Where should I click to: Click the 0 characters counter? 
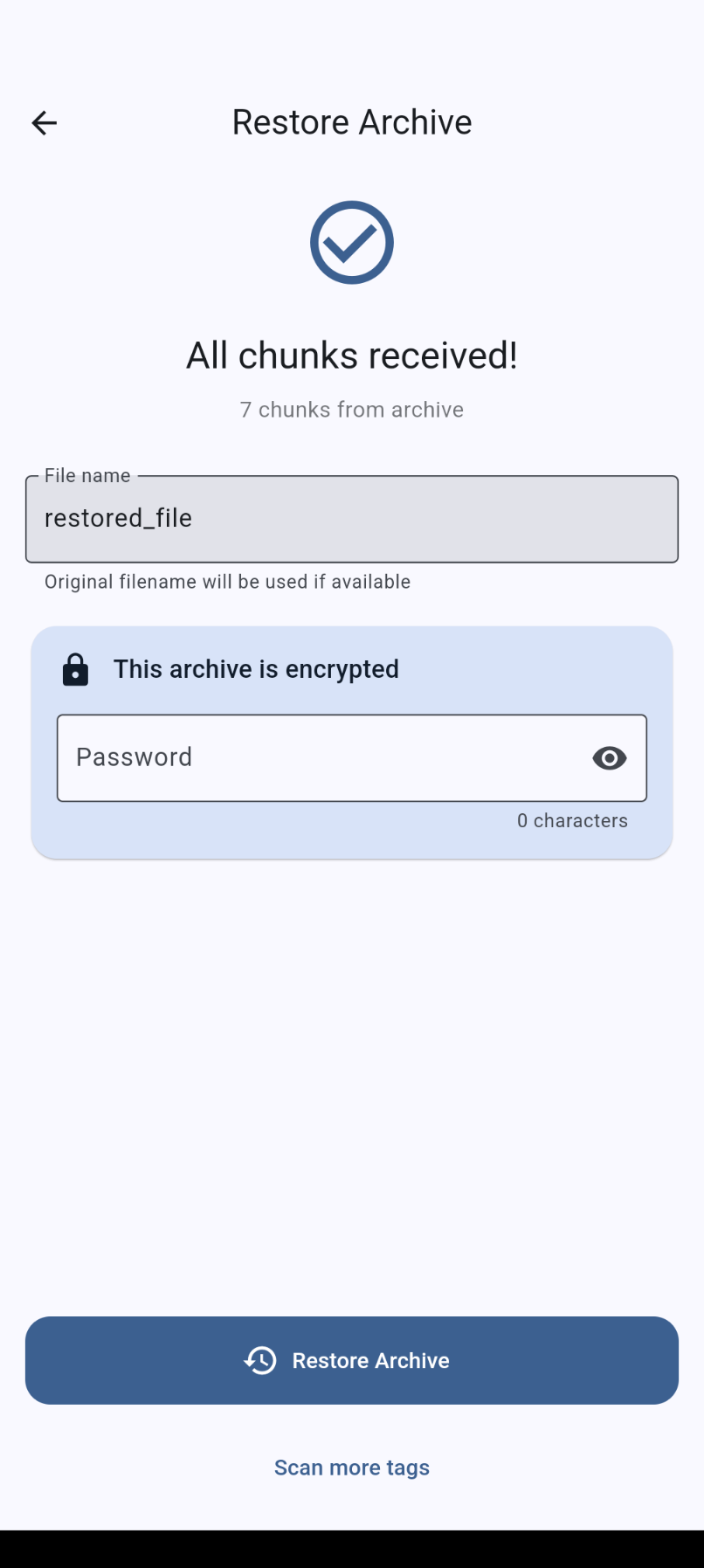click(572, 821)
